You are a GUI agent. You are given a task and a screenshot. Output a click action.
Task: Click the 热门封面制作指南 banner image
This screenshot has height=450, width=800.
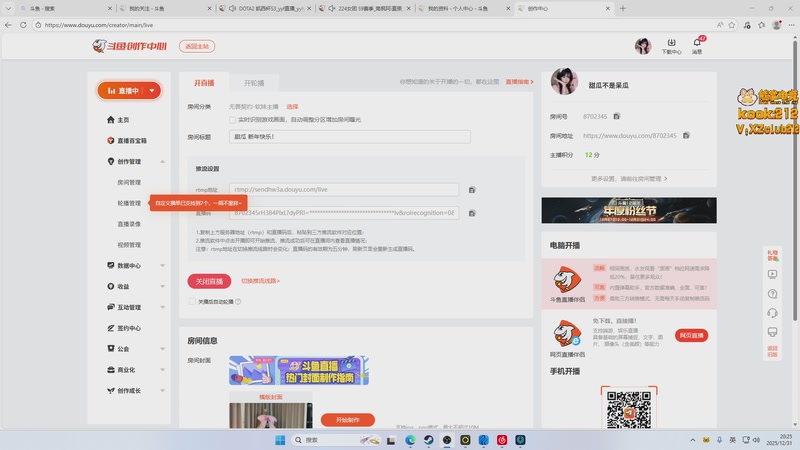point(299,370)
